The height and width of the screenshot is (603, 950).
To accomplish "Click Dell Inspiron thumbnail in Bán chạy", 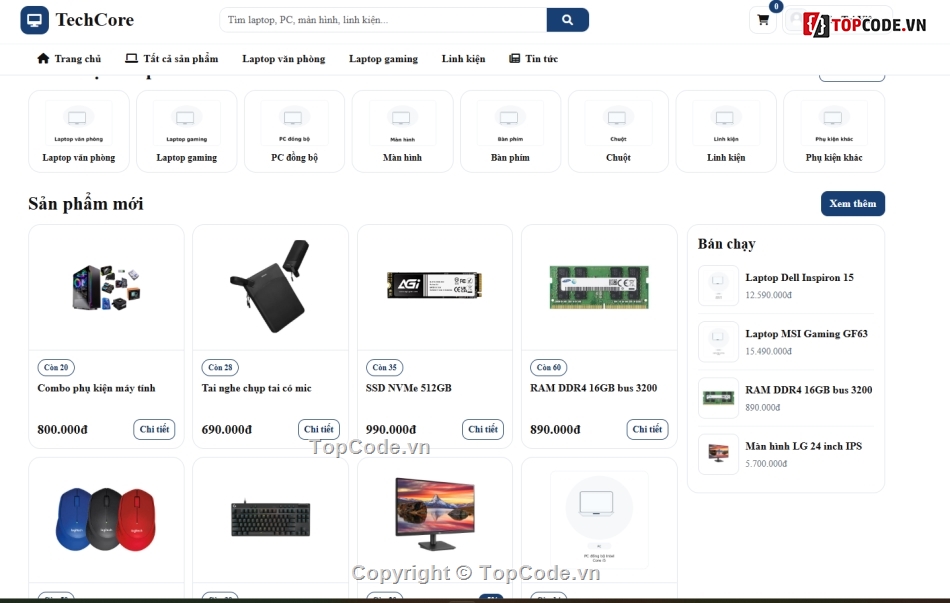I will click(x=719, y=285).
